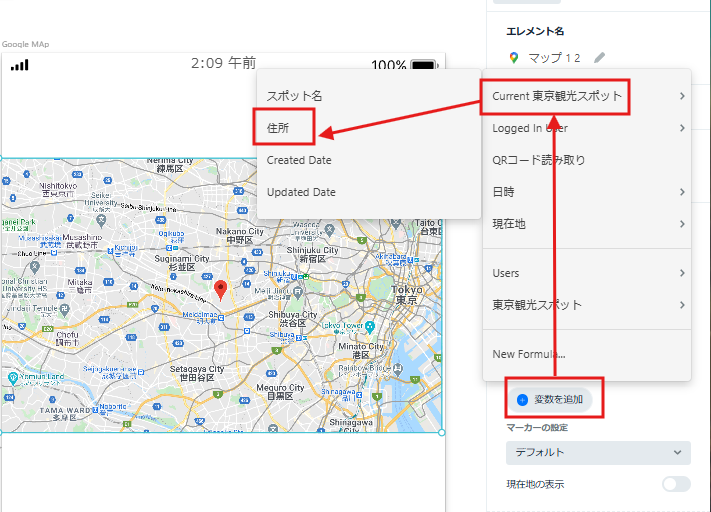Image resolution: width=711 pixels, height=512 pixels.
Task: Open New Formula... menu entry
Action: point(587,354)
